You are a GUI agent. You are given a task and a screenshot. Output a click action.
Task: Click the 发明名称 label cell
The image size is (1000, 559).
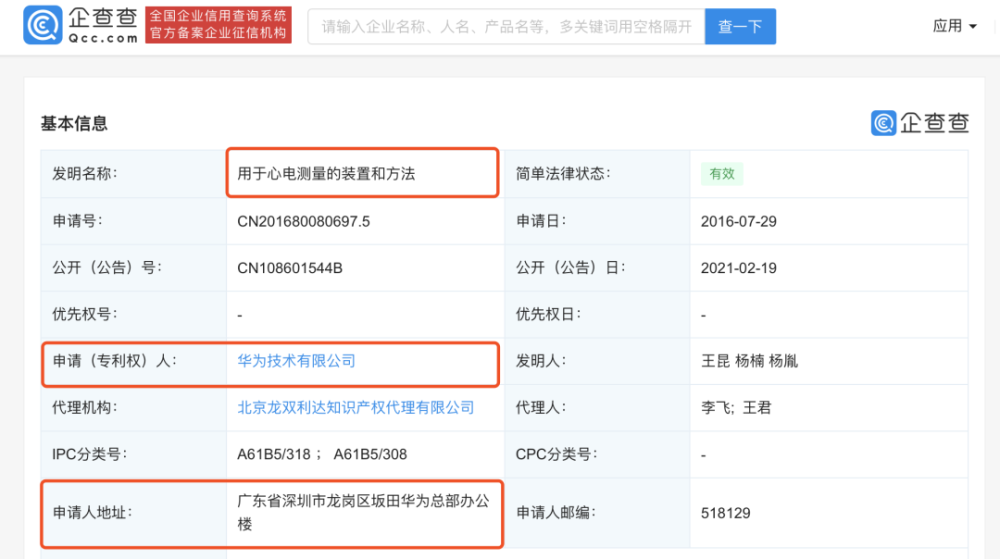[134, 173]
